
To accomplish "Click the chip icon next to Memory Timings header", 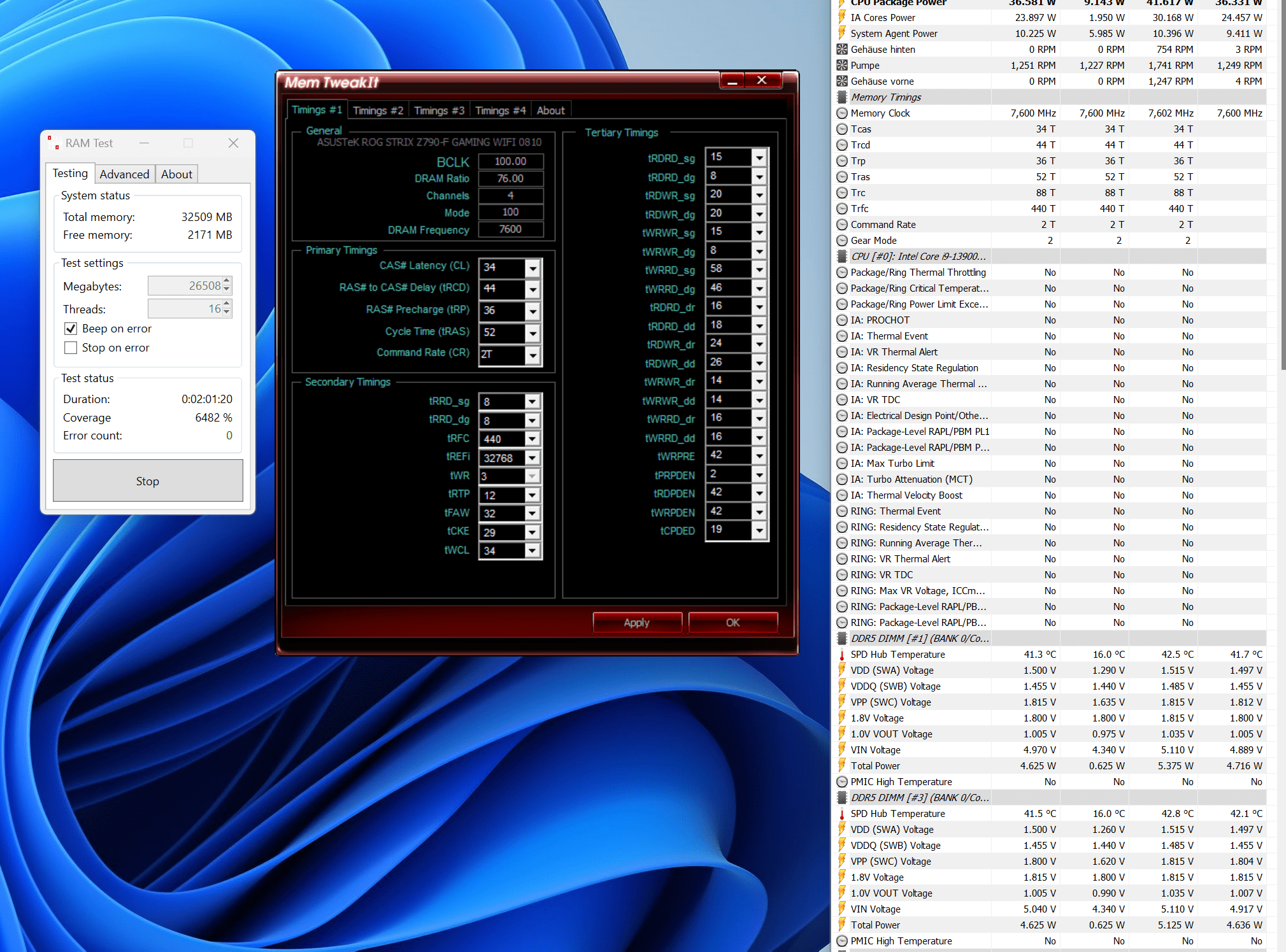I will (x=842, y=97).
